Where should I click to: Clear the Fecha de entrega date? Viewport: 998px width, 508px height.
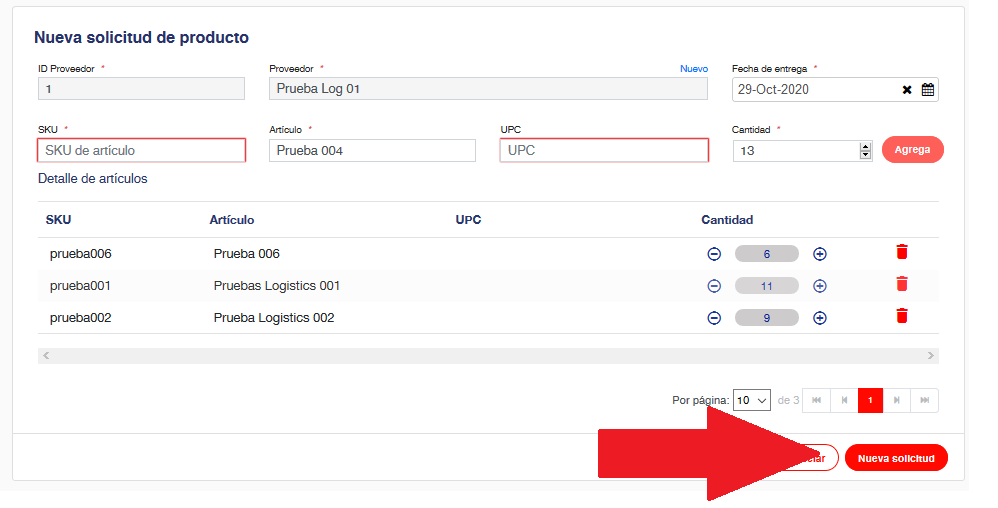click(x=907, y=90)
